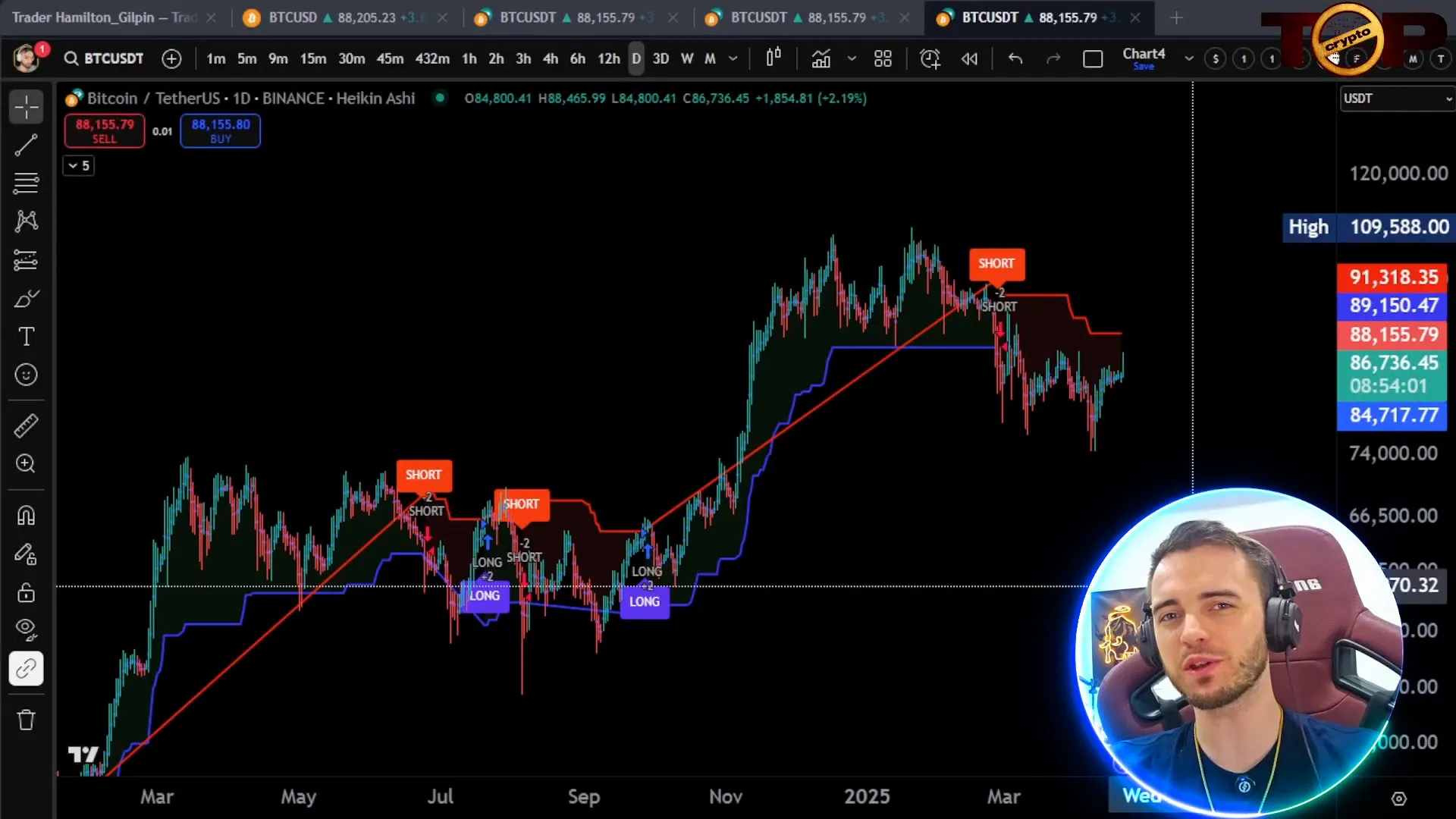Screen dimensions: 1456x819
Task: Switch to the 3D timeframe
Action: [661, 58]
